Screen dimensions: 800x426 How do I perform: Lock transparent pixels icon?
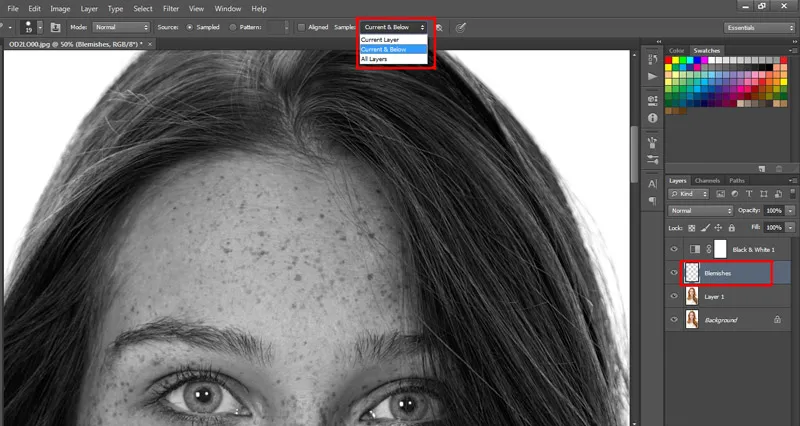(x=692, y=228)
